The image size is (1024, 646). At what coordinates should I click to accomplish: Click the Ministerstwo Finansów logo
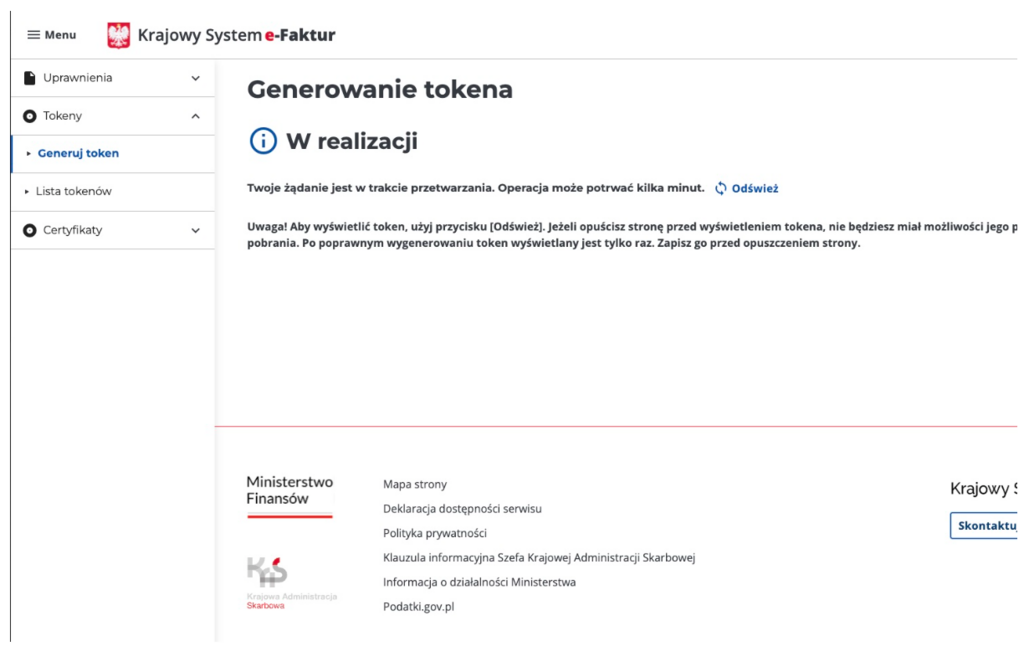point(289,492)
